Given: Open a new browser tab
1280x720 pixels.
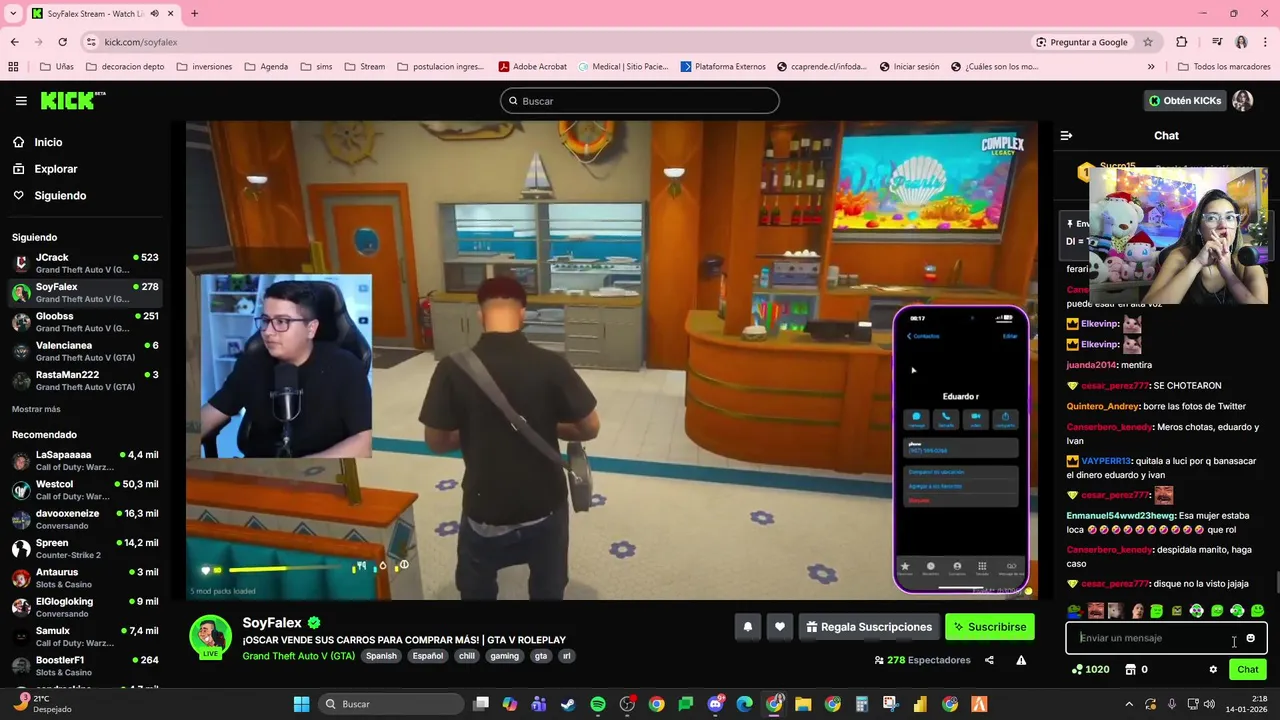Looking at the screenshot, I should coord(194,14).
